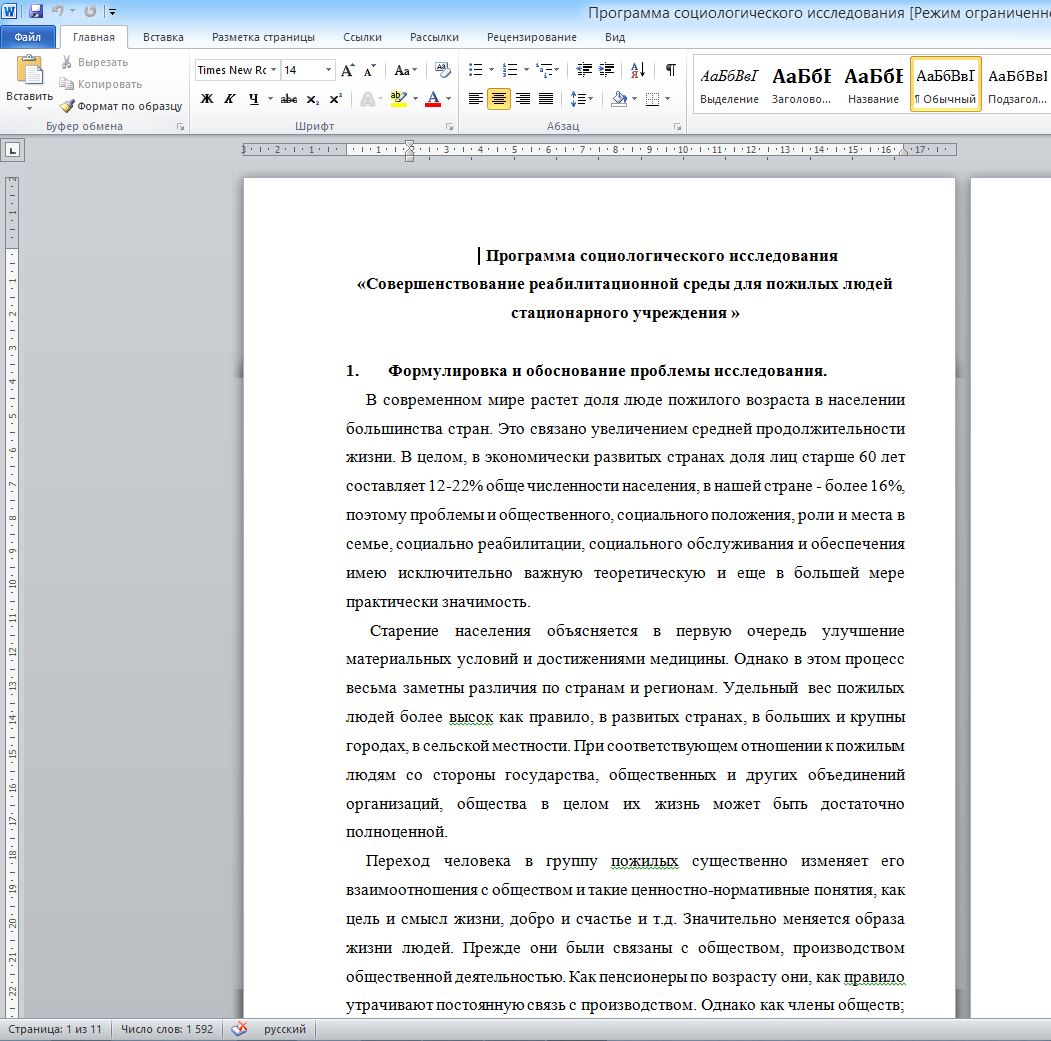The width and height of the screenshot is (1051, 1041).
Task: Expand the Paragraph (Абзац) dialog launcher
Action: pos(678,126)
